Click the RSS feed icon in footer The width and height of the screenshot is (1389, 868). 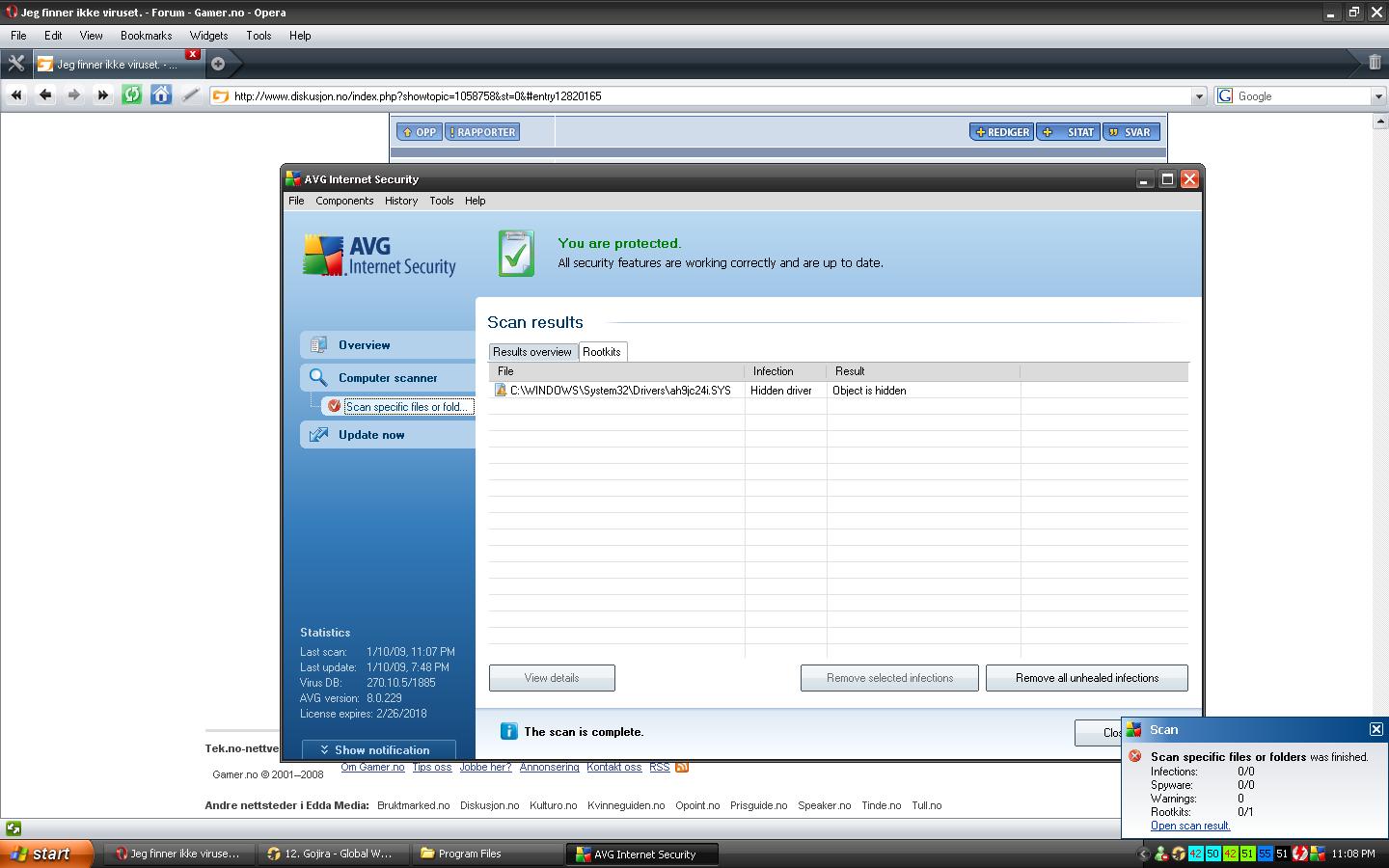pos(682,767)
